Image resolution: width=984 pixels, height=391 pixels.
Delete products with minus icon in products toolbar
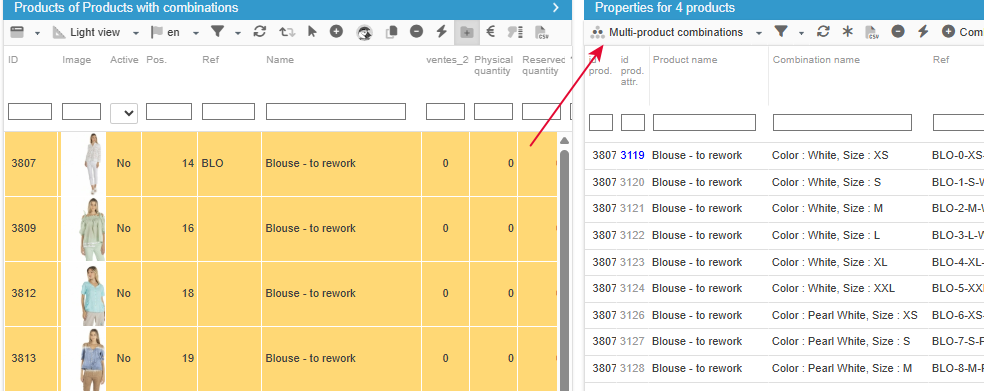[x=416, y=31]
